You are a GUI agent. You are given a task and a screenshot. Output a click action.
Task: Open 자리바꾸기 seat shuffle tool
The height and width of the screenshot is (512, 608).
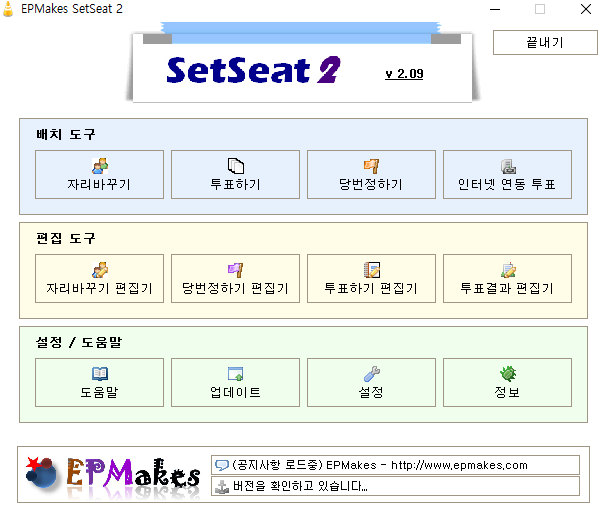99,175
